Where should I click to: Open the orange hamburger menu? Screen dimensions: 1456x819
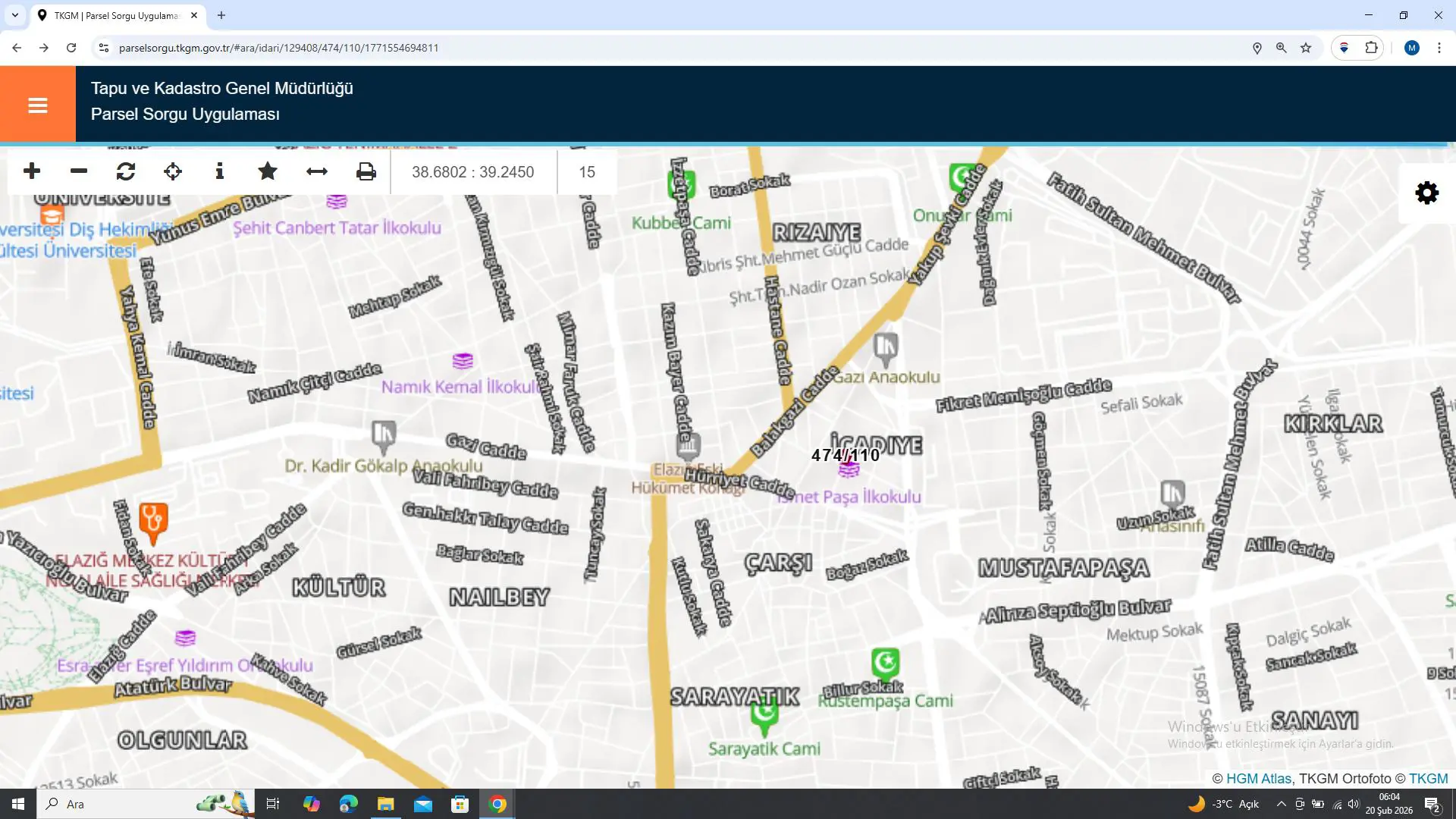click(x=38, y=105)
